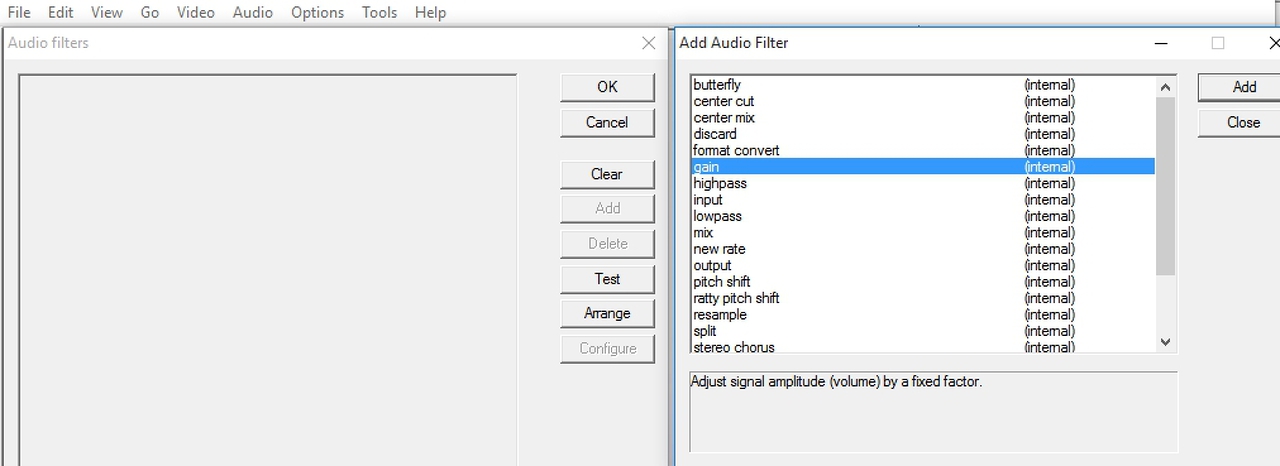
Task: Open the Video menu
Action: coord(196,12)
